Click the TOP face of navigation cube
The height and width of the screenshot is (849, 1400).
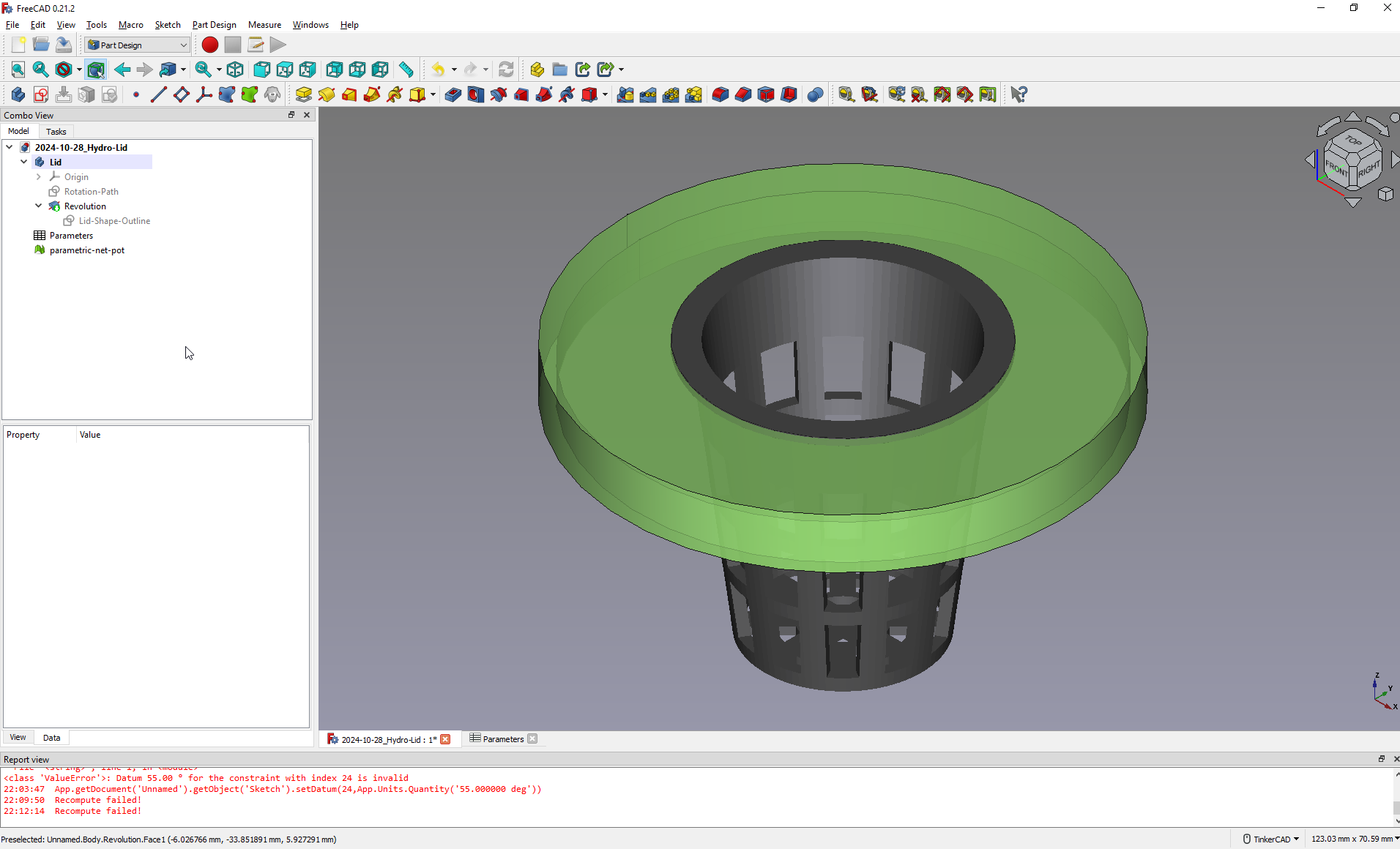(x=1352, y=140)
